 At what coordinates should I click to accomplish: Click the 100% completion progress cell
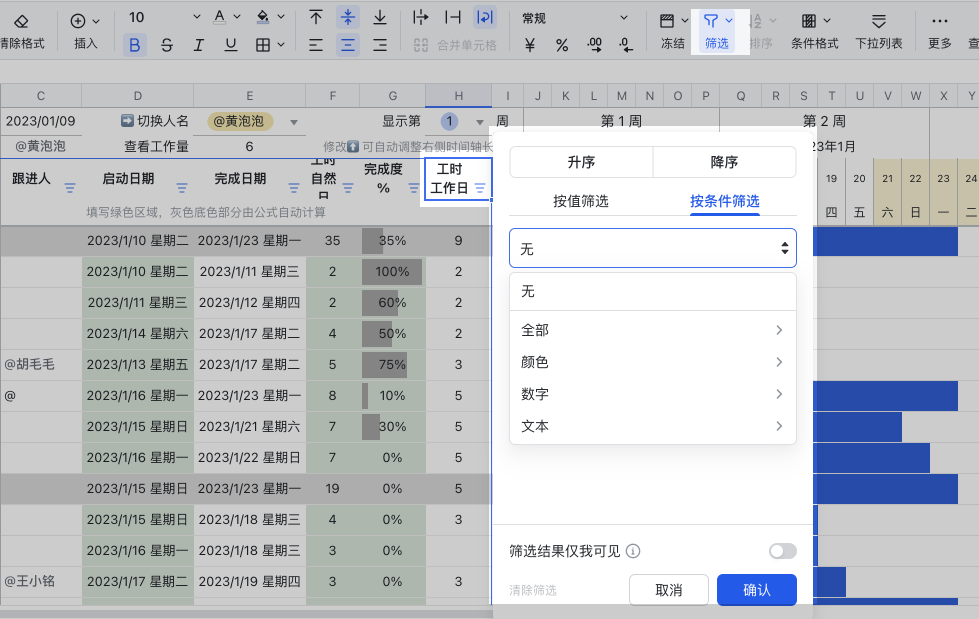click(393, 272)
